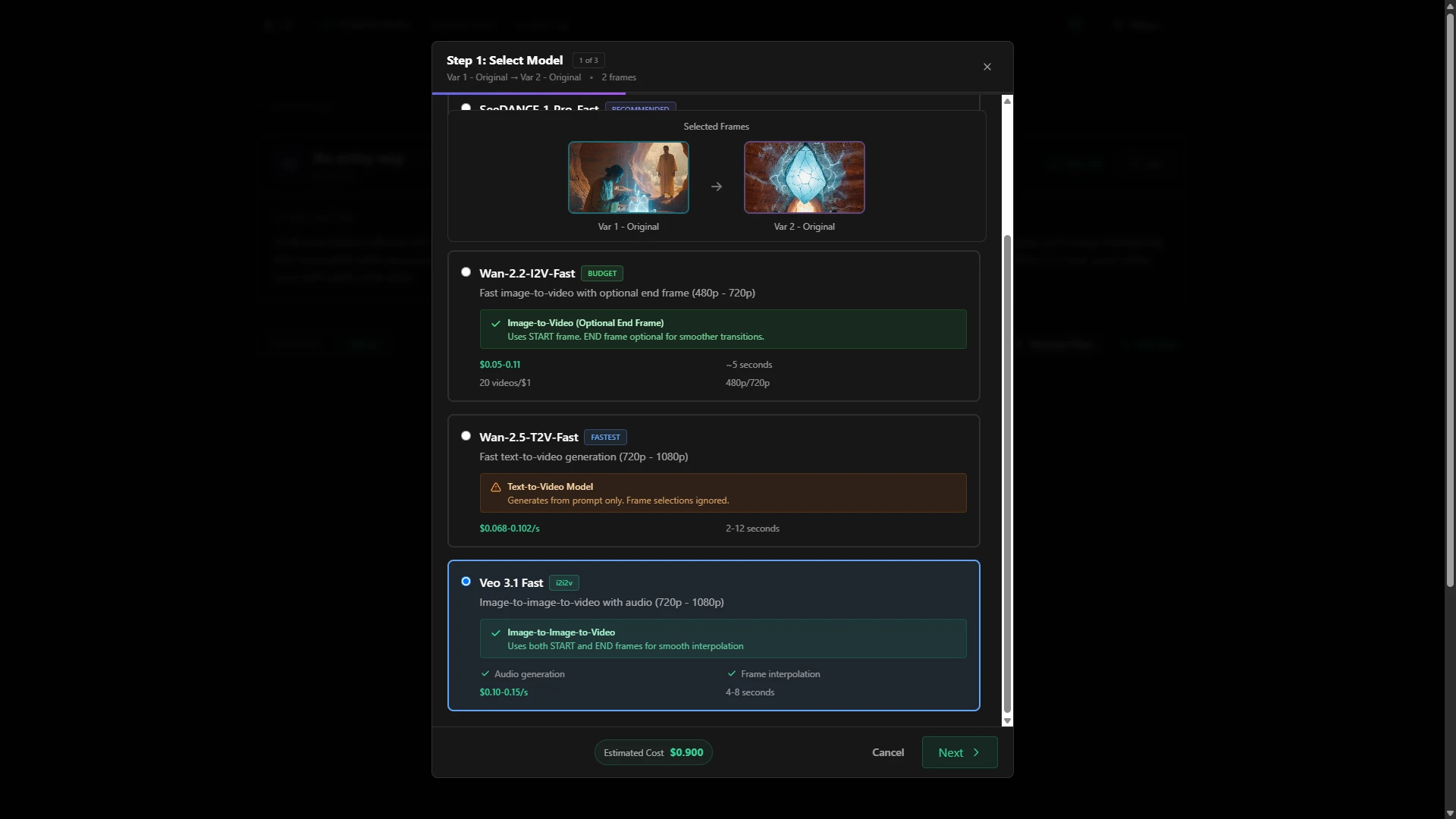Click the purple progress bar under the dialog header

point(529,93)
